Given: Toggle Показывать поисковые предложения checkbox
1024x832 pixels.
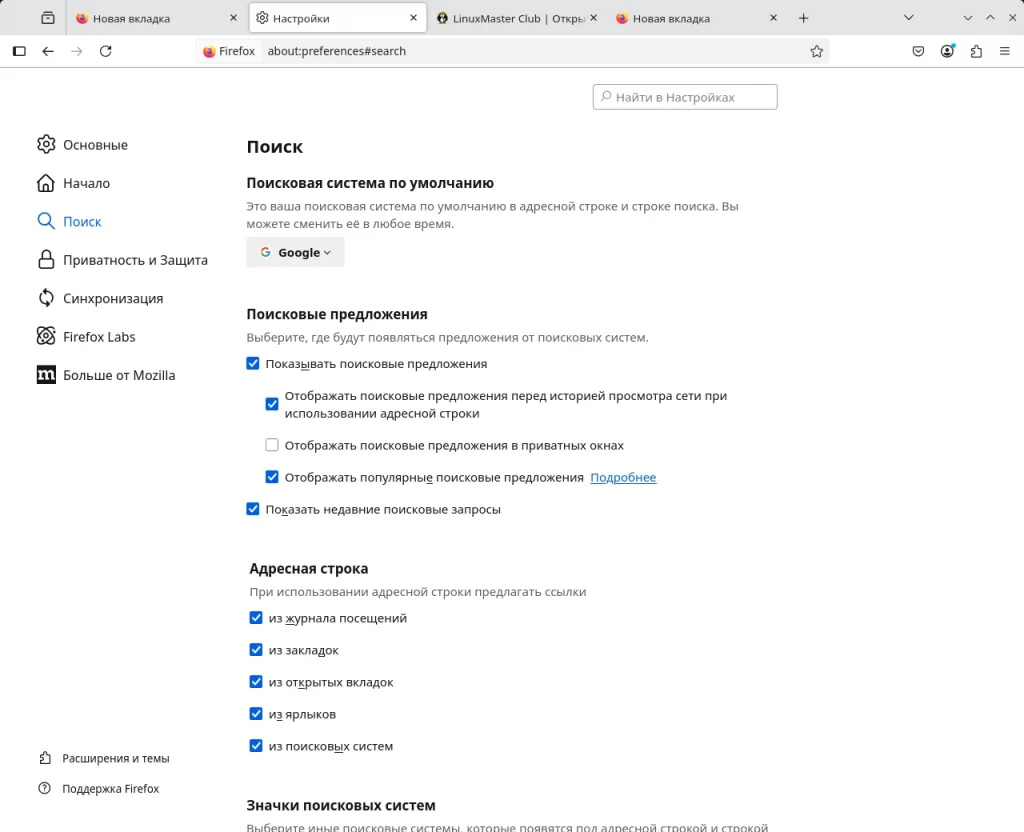Looking at the screenshot, I should click(x=253, y=364).
